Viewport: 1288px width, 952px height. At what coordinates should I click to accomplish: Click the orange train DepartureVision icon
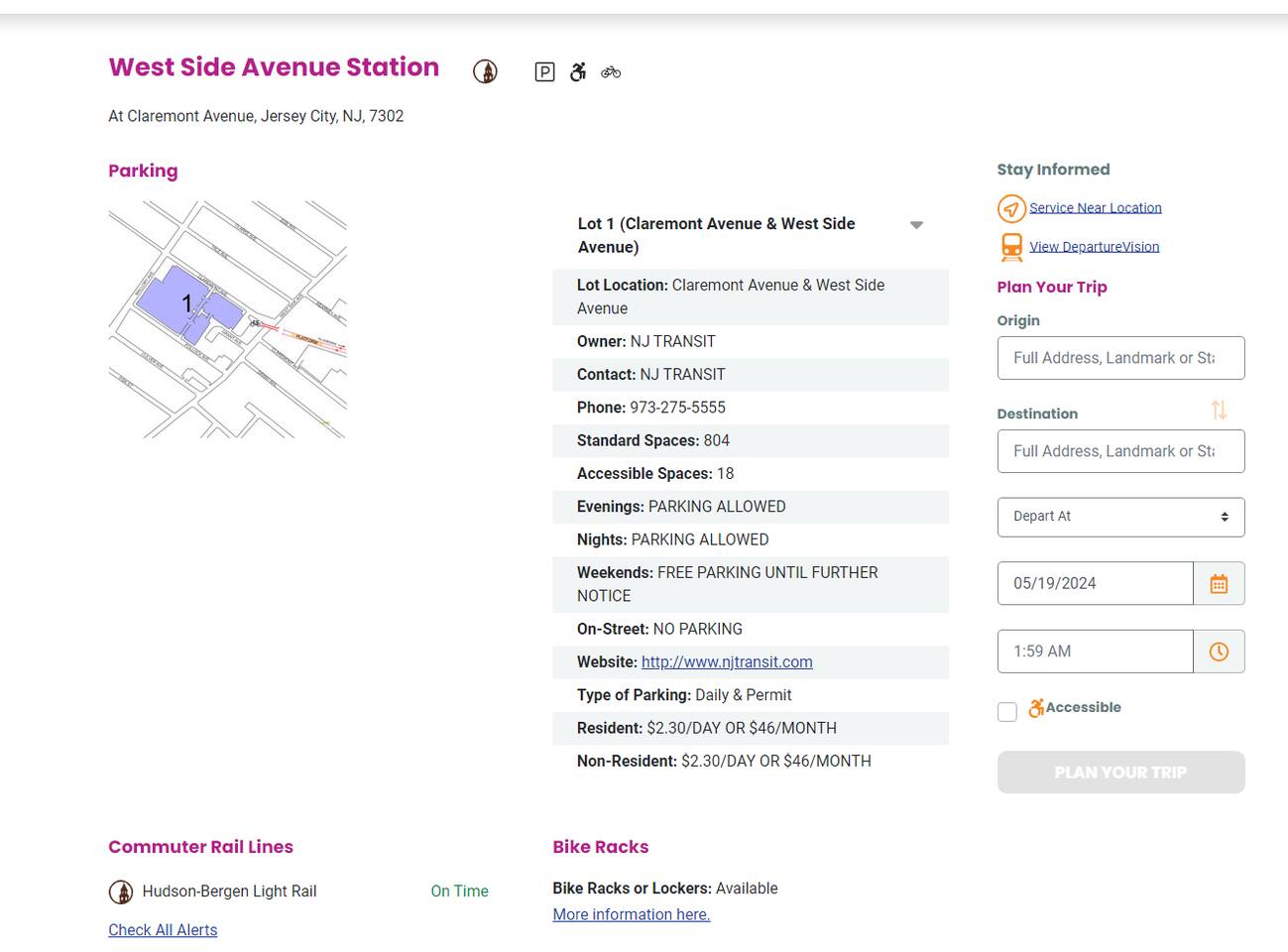pos(1010,247)
